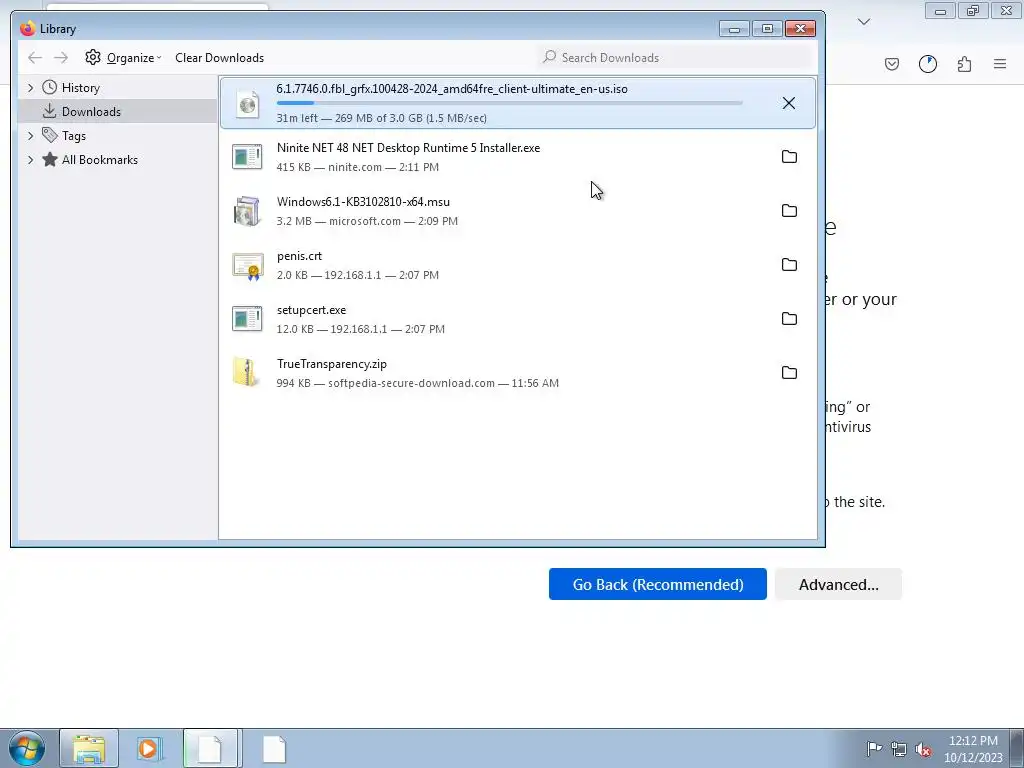Show setupcert.exe in its folder
The height and width of the screenshot is (768, 1024).
pos(789,319)
